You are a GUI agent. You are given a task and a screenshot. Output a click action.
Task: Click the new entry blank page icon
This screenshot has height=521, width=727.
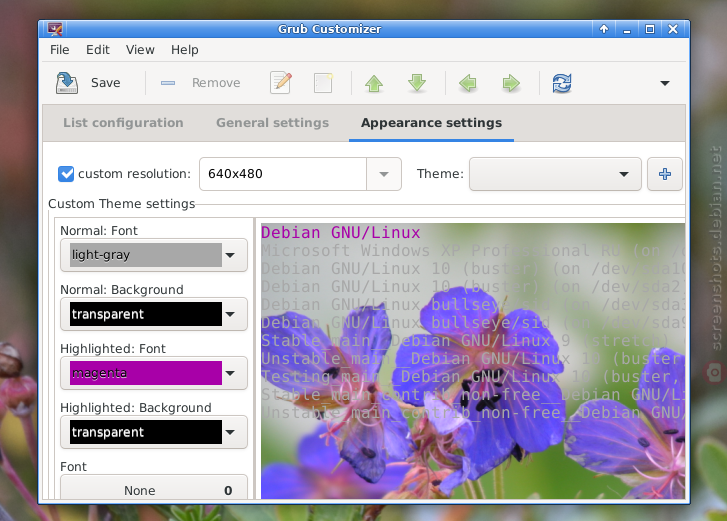pos(323,83)
